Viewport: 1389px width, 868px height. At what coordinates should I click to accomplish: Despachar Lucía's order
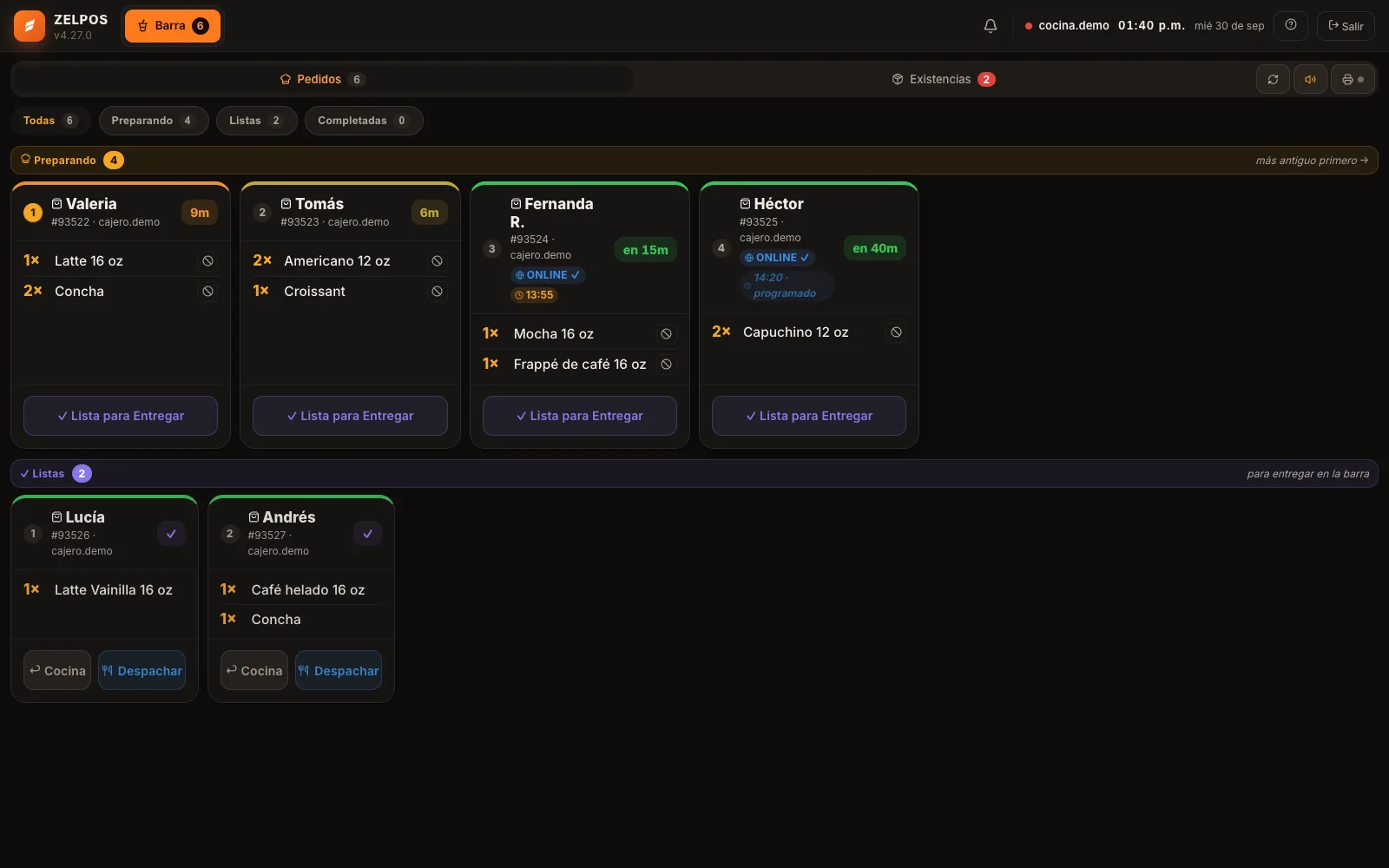point(142,670)
